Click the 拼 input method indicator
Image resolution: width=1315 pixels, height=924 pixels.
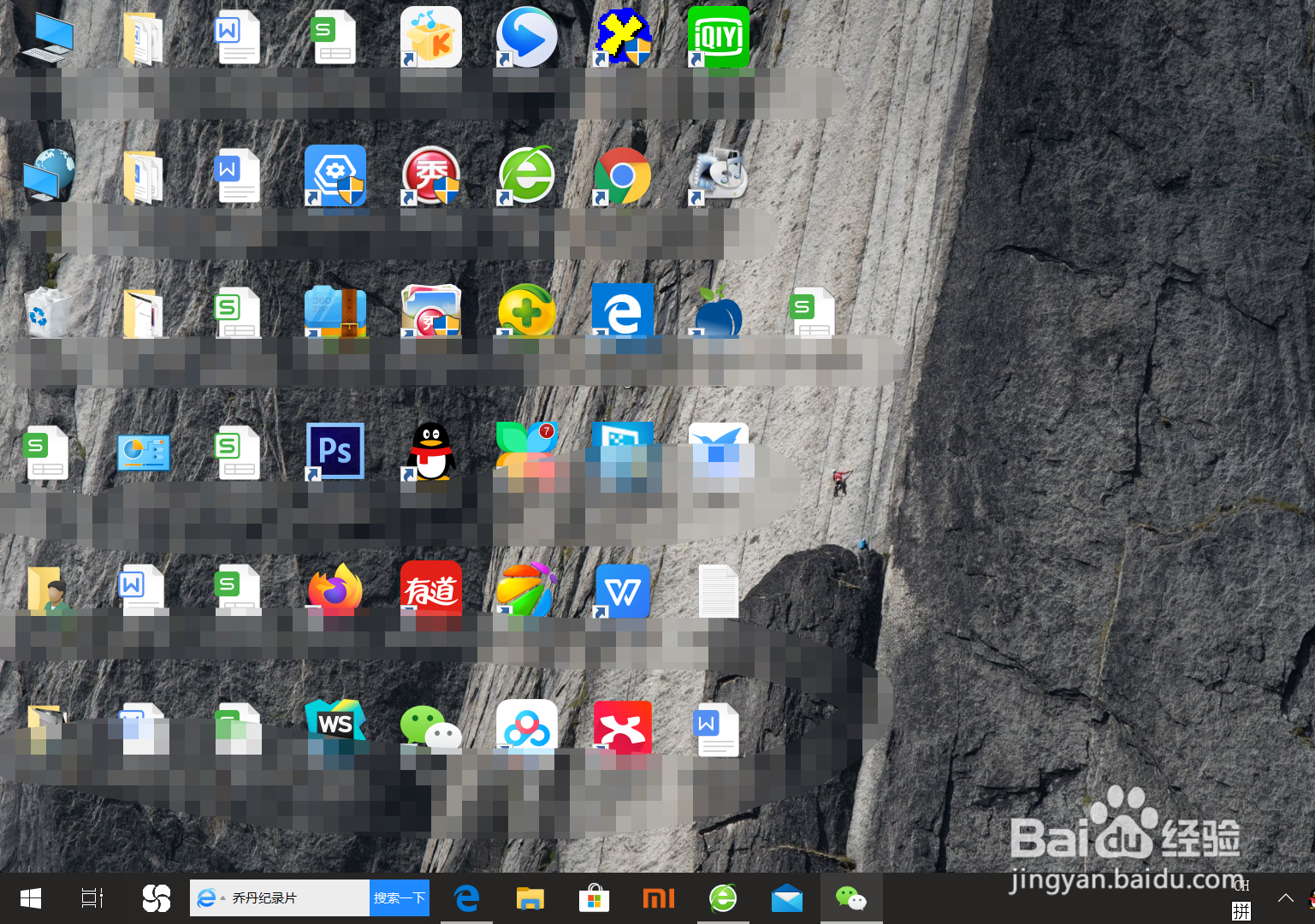[x=1241, y=911]
